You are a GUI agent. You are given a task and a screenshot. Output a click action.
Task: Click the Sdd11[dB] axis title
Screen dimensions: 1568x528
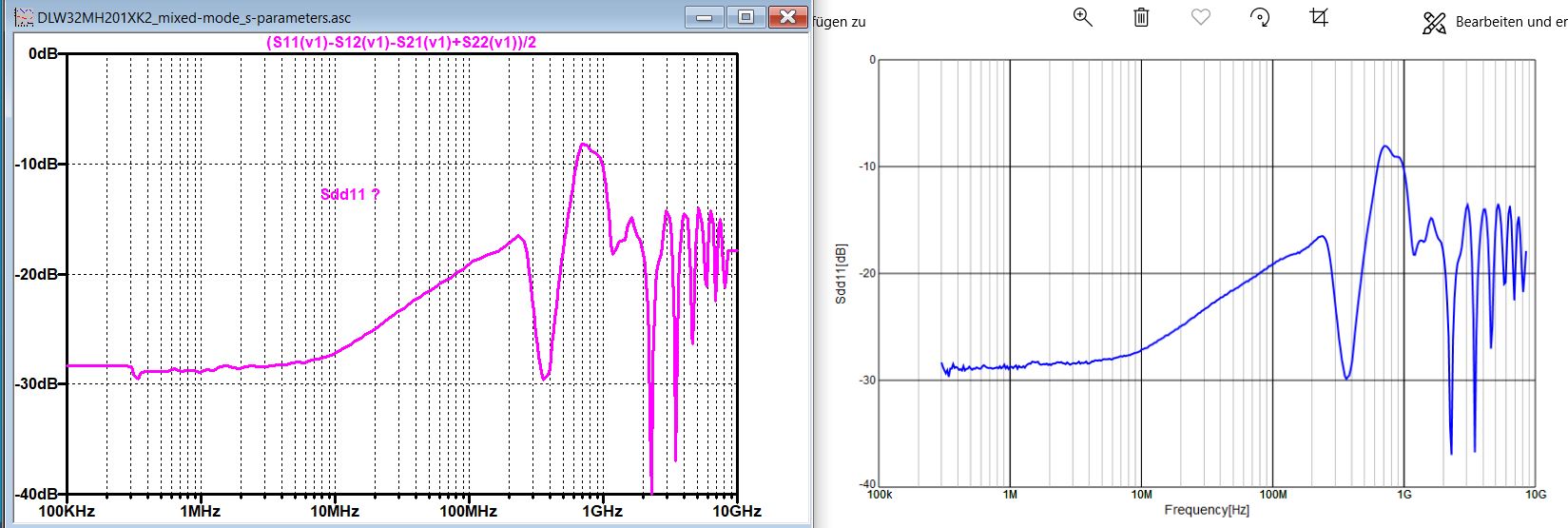tap(840, 273)
